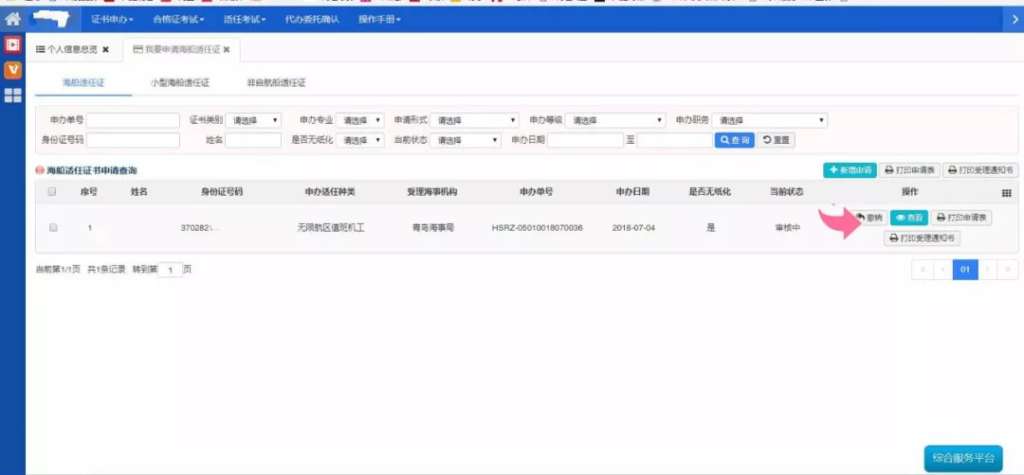Open the 合格证考试 menu

(178, 20)
